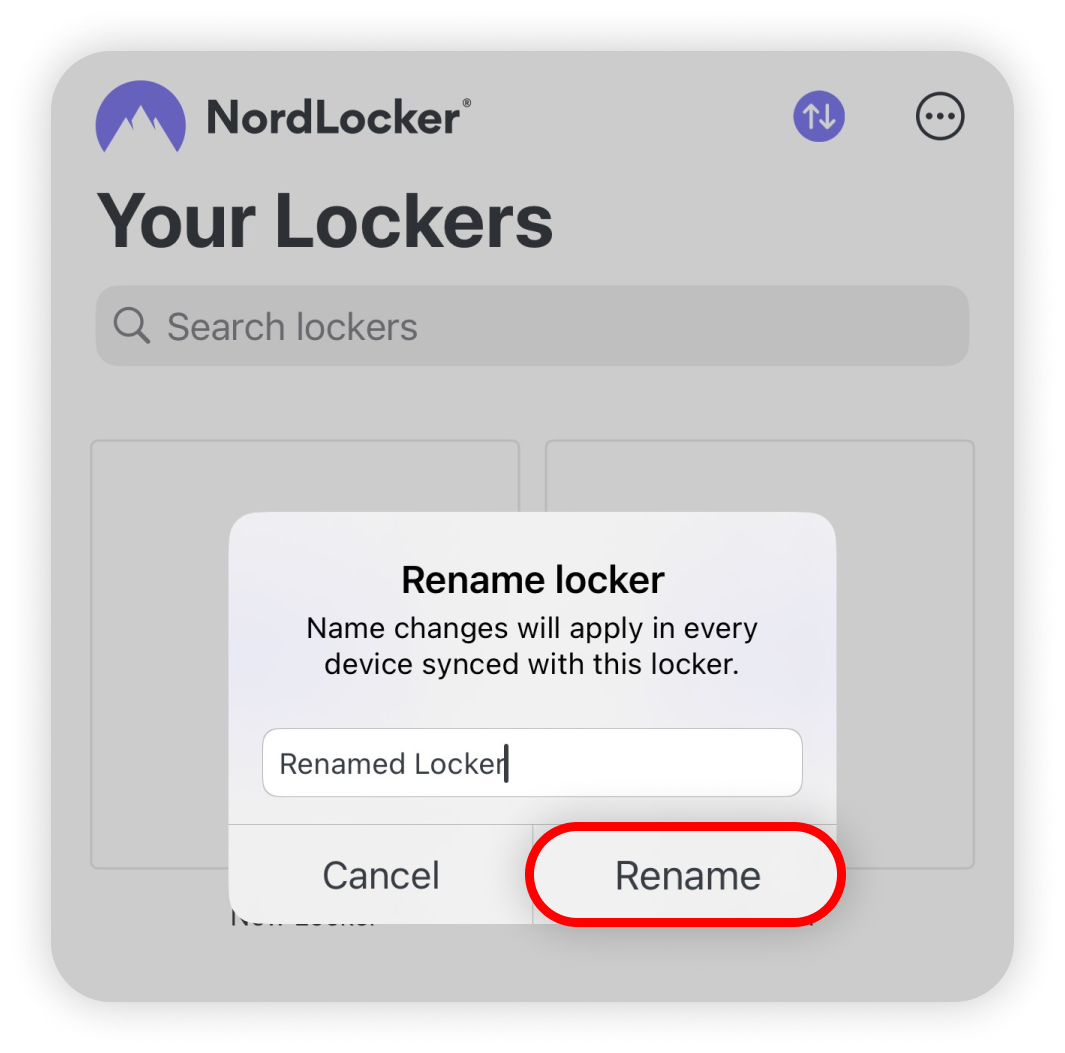1065x1053 pixels.
Task: Click the Rename locker dialog title
Action: [x=532, y=580]
